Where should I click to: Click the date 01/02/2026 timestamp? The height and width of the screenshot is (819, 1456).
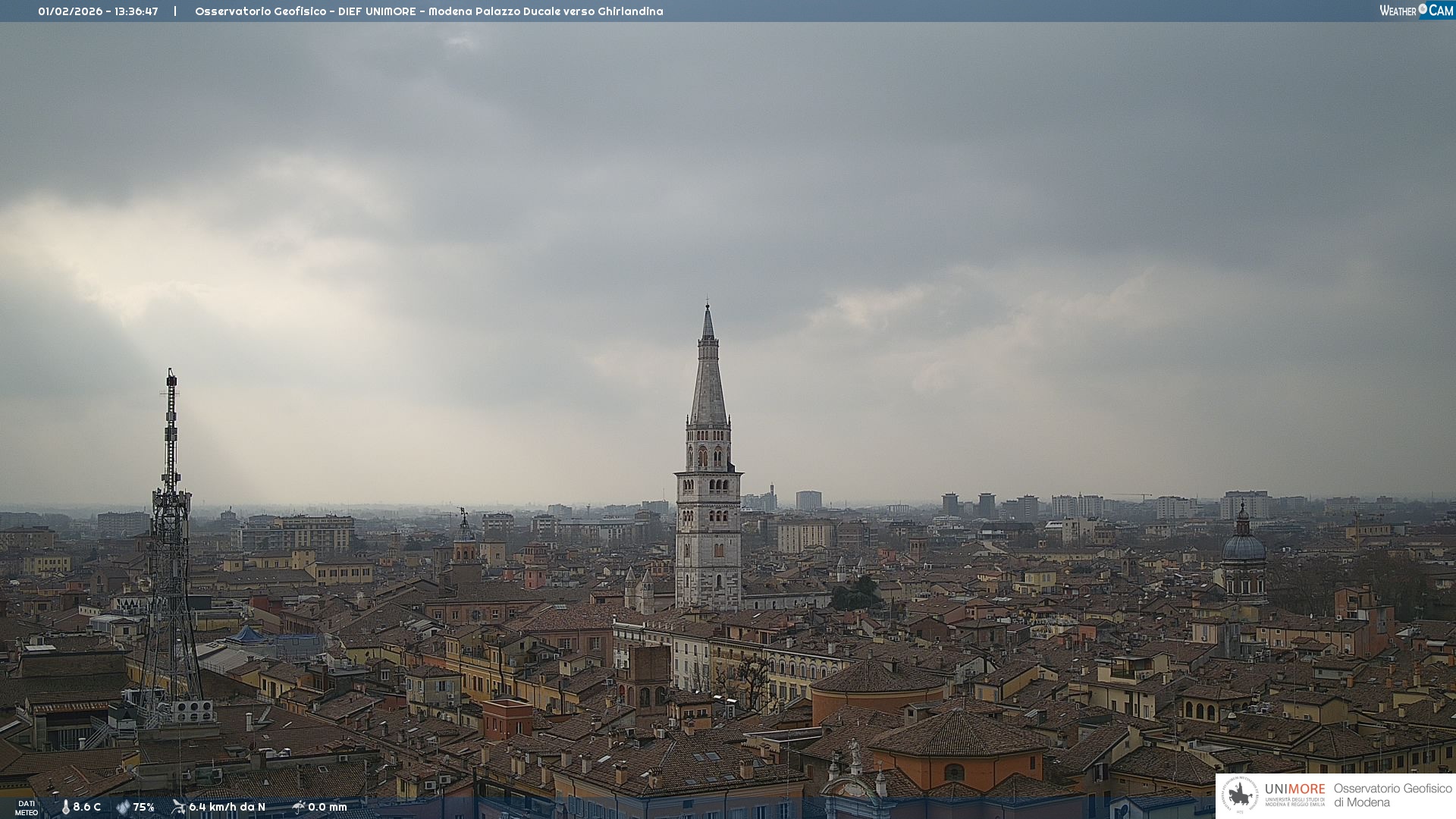pos(70,11)
